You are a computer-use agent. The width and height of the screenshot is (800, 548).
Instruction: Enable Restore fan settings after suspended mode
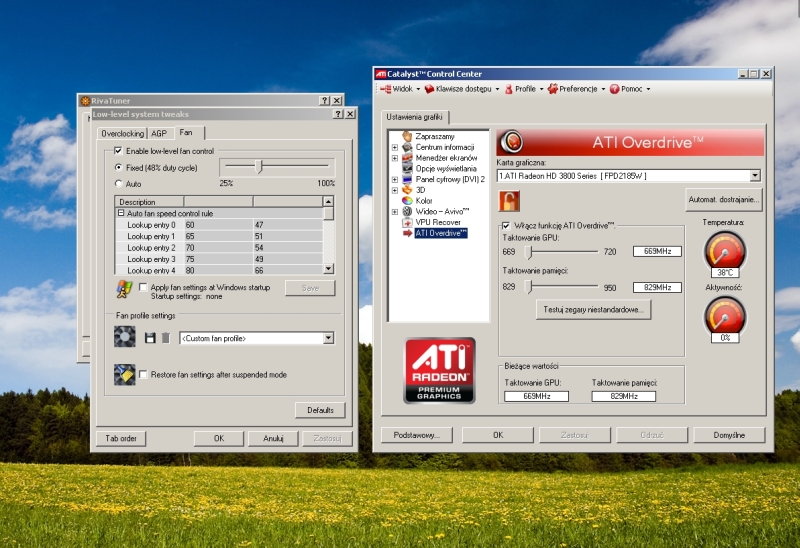click(x=143, y=375)
